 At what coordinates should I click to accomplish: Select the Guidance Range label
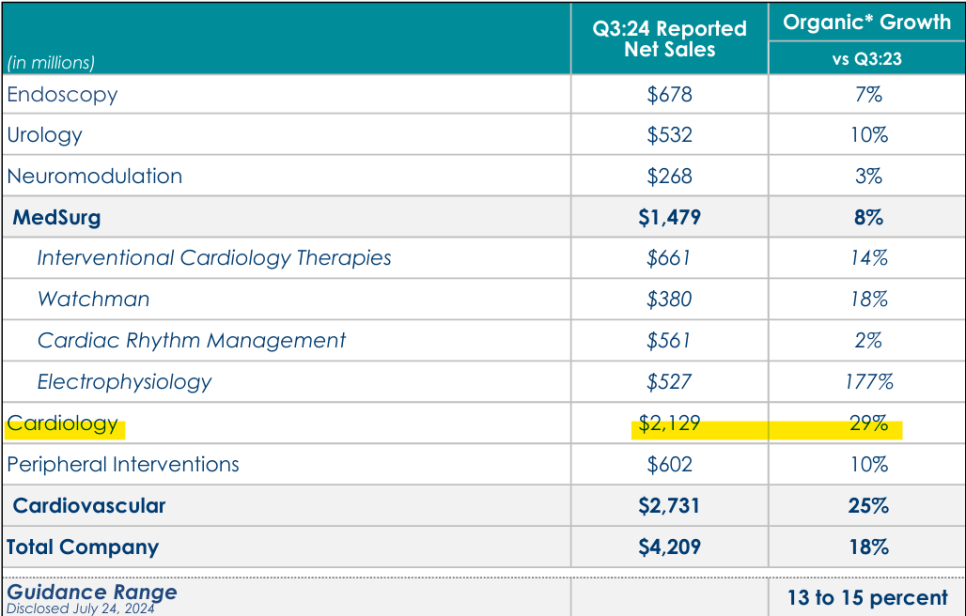click(x=92, y=592)
